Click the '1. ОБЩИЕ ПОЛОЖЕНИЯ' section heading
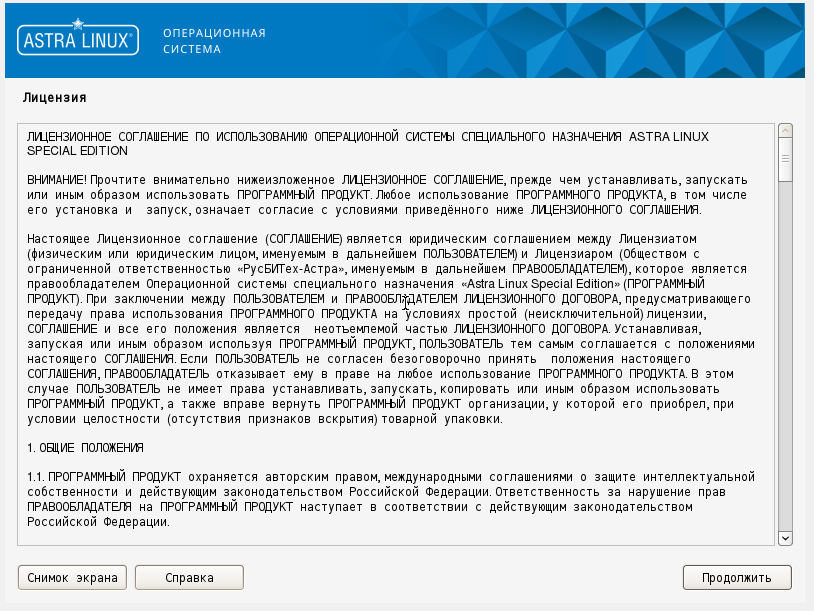The width and height of the screenshot is (814, 611). pyautogui.click(x=86, y=447)
